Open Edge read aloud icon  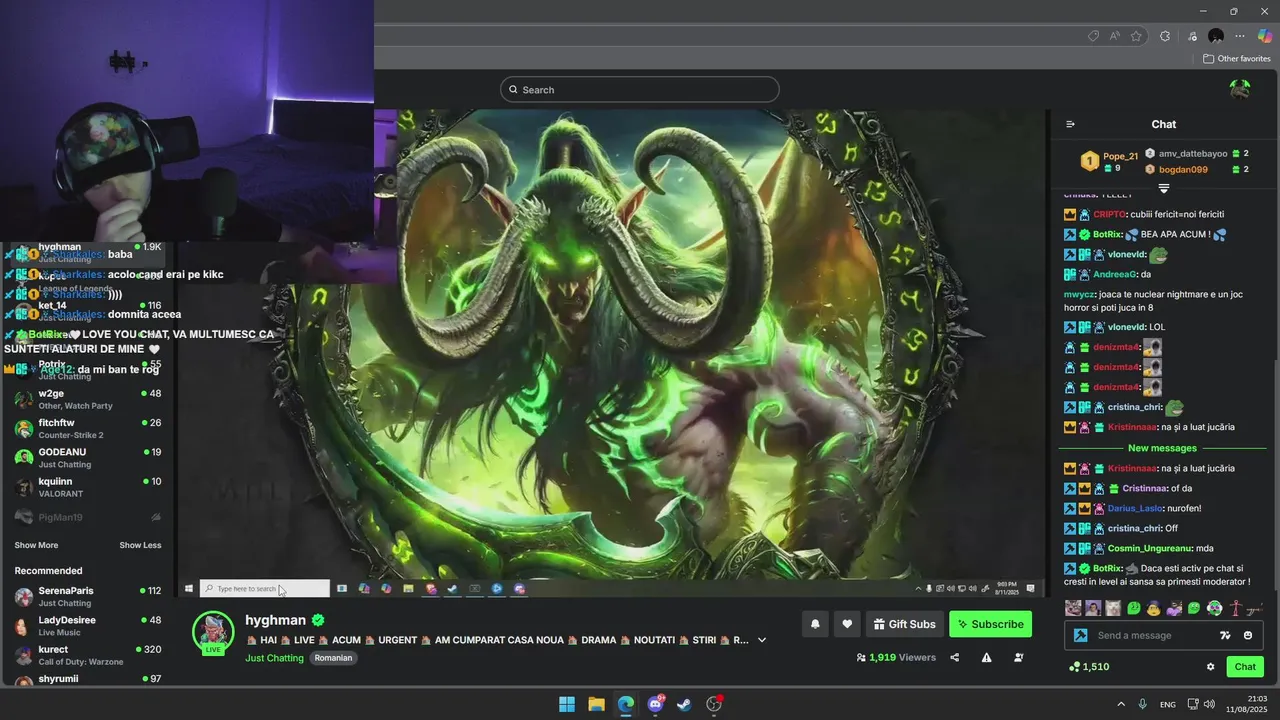click(1115, 36)
